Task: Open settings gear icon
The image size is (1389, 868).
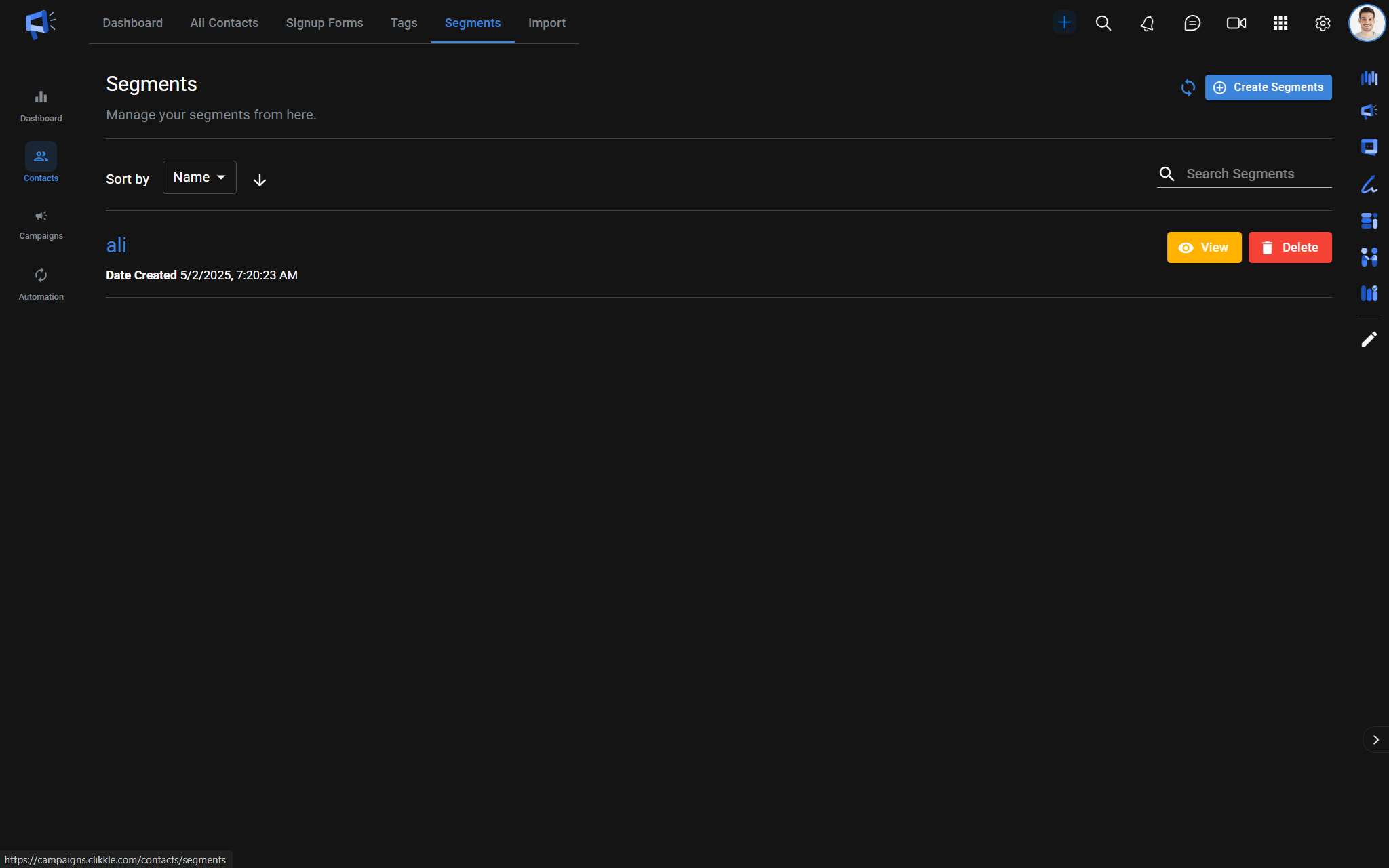Action: pos(1322,23)
